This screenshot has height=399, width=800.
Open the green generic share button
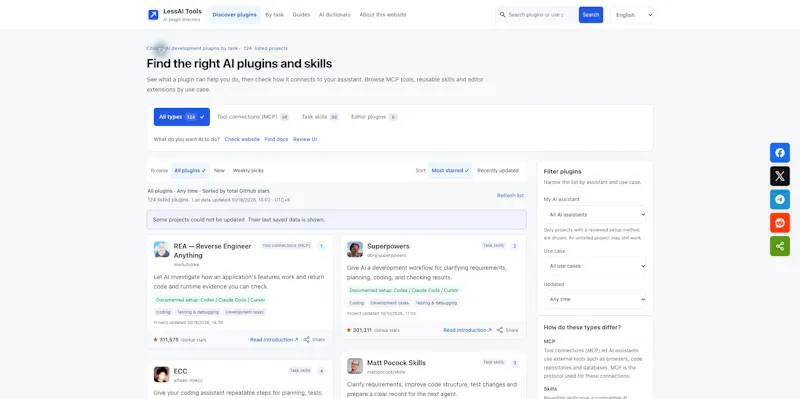coord(780,246)
